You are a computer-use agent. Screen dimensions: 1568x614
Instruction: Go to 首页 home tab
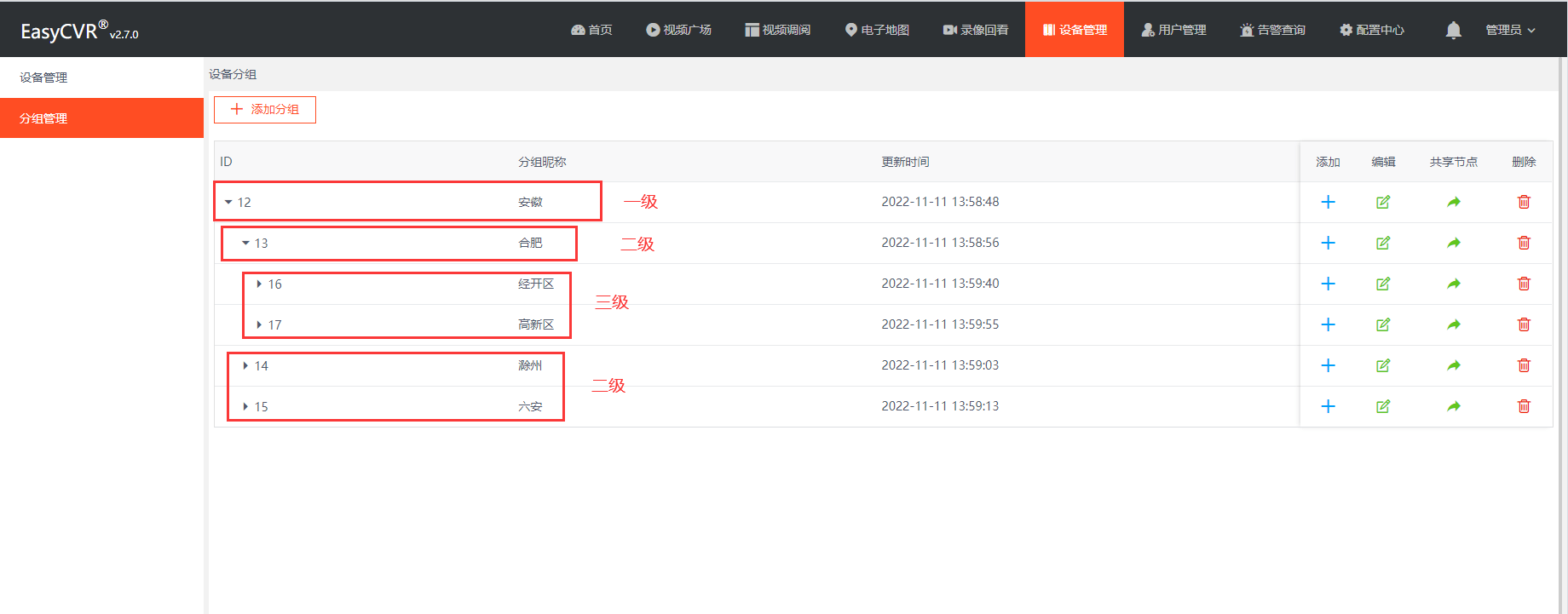pyautogui.click(x=591, y=30)
